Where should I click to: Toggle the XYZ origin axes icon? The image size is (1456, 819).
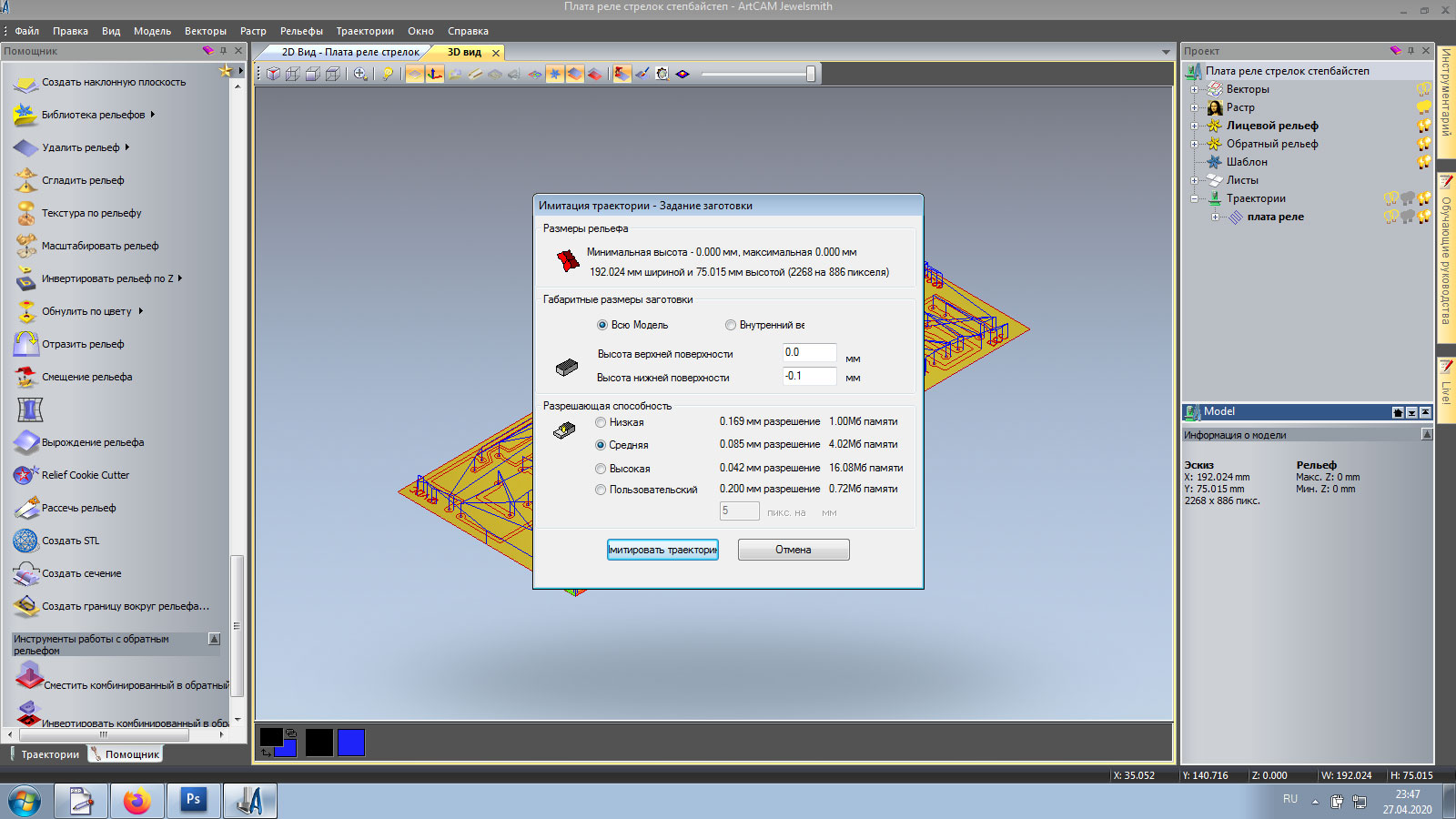coord(435,74)
